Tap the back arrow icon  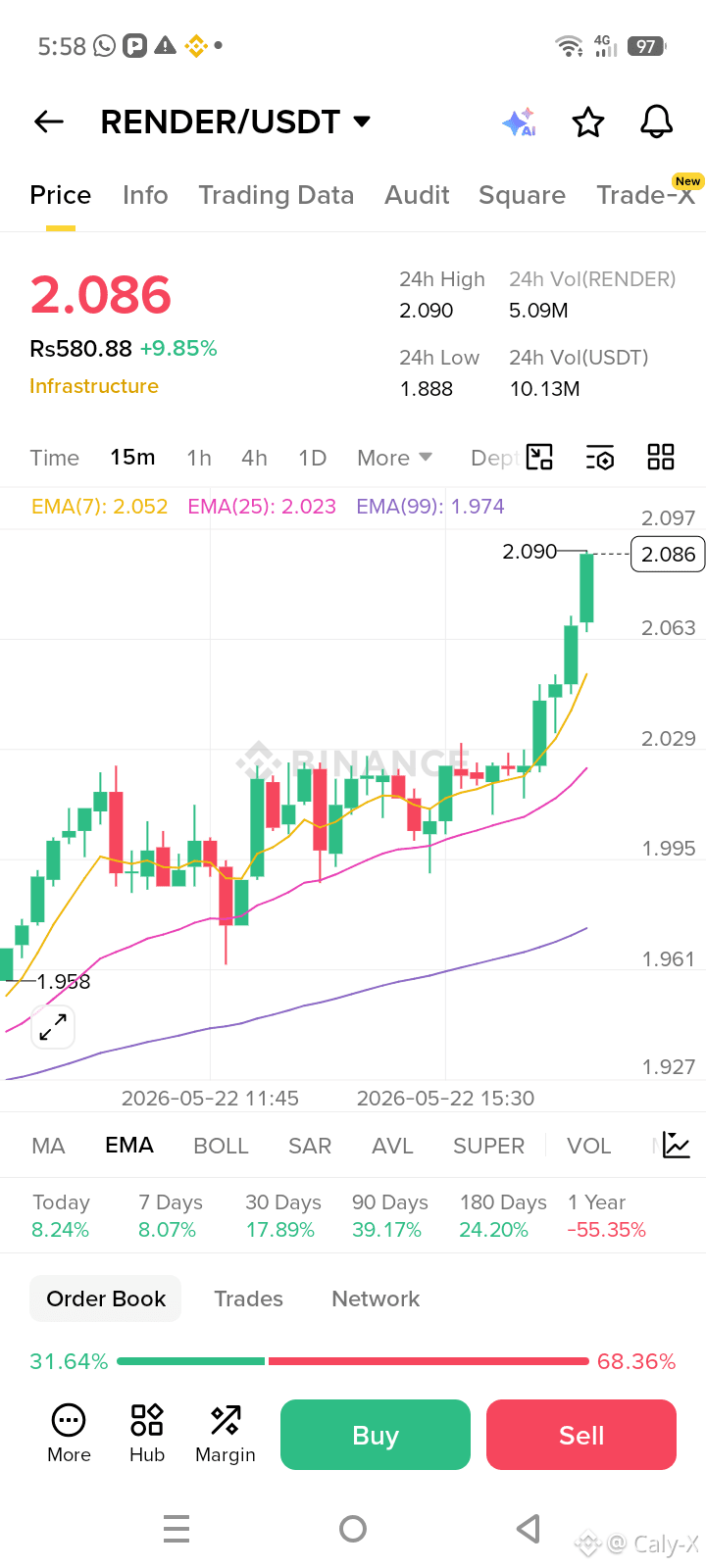[49, 122]
